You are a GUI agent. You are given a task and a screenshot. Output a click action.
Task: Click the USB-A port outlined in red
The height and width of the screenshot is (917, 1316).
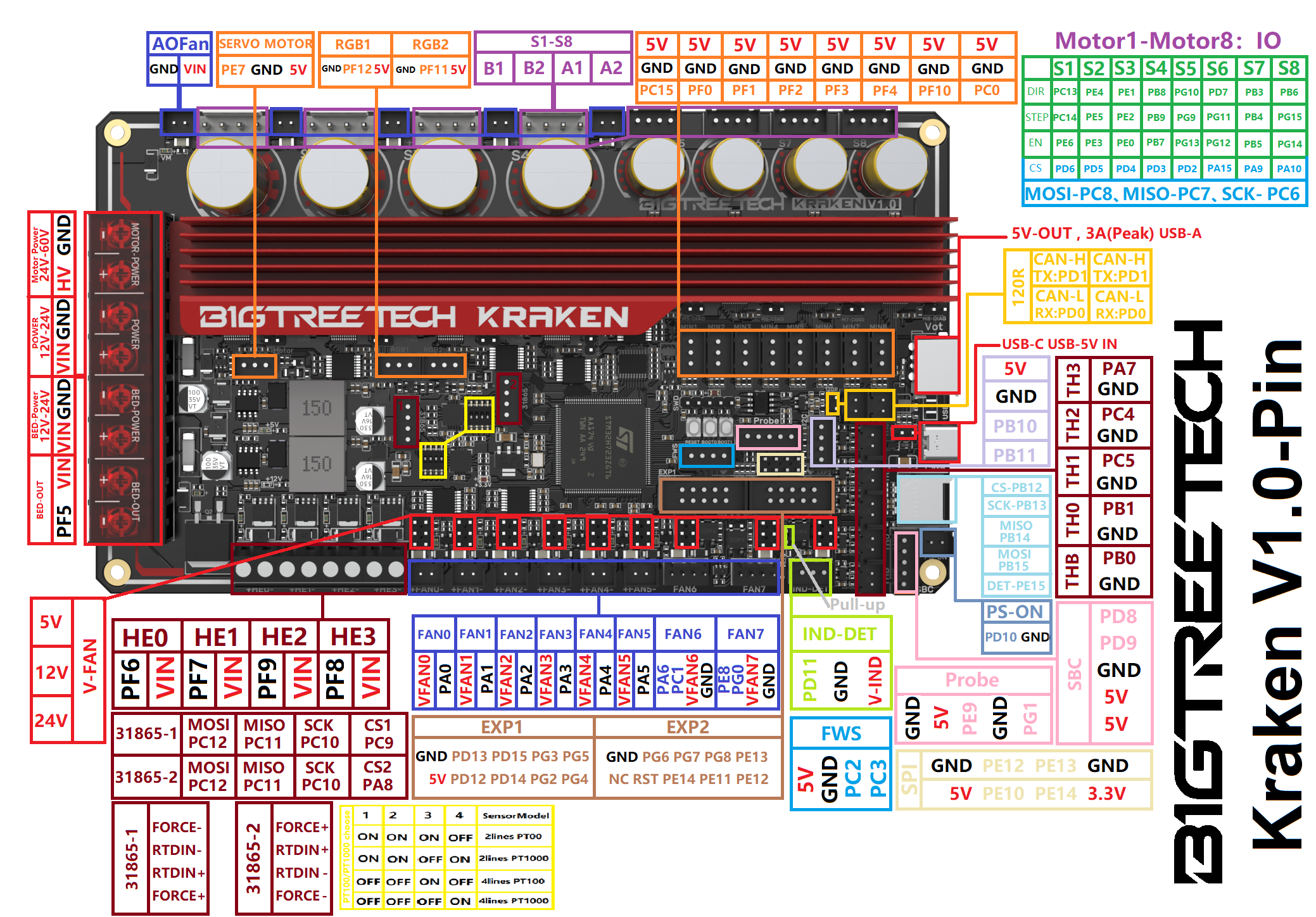tap(937, 365)
